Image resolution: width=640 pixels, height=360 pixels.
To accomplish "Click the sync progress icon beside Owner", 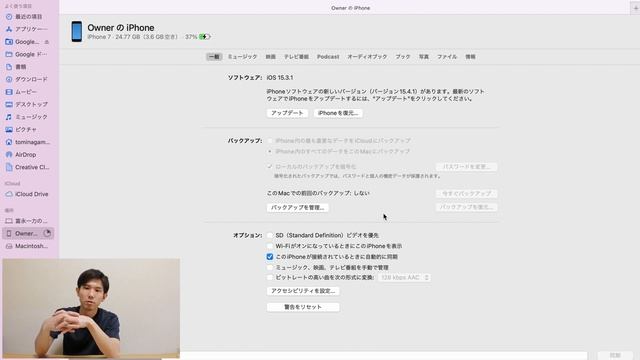I will coord(47,233).
